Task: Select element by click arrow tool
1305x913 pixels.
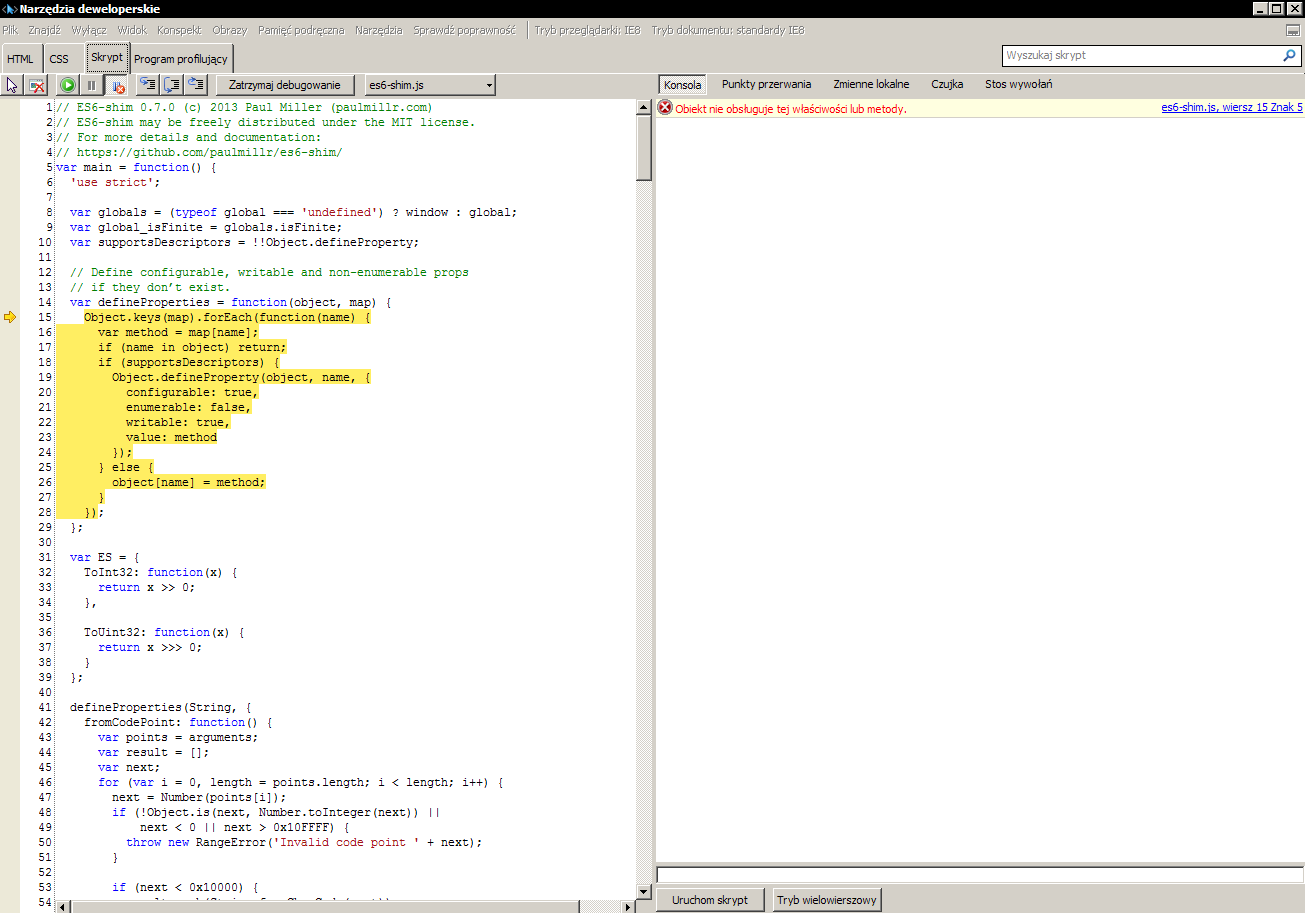Action: pyautogui.click(x=12, y=86)
